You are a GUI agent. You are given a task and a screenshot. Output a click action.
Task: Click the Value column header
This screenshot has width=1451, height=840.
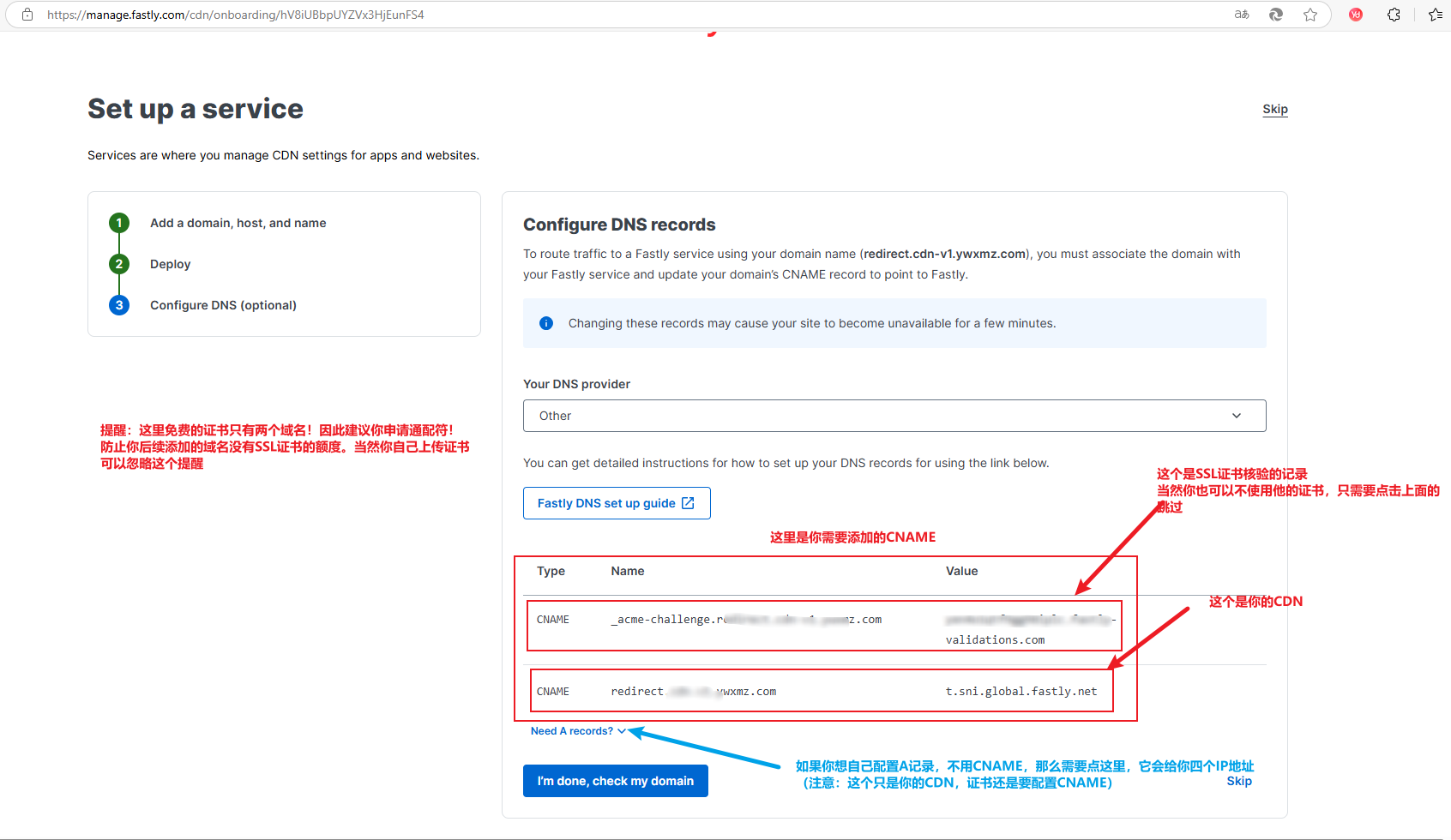click(x=962, y=571)
